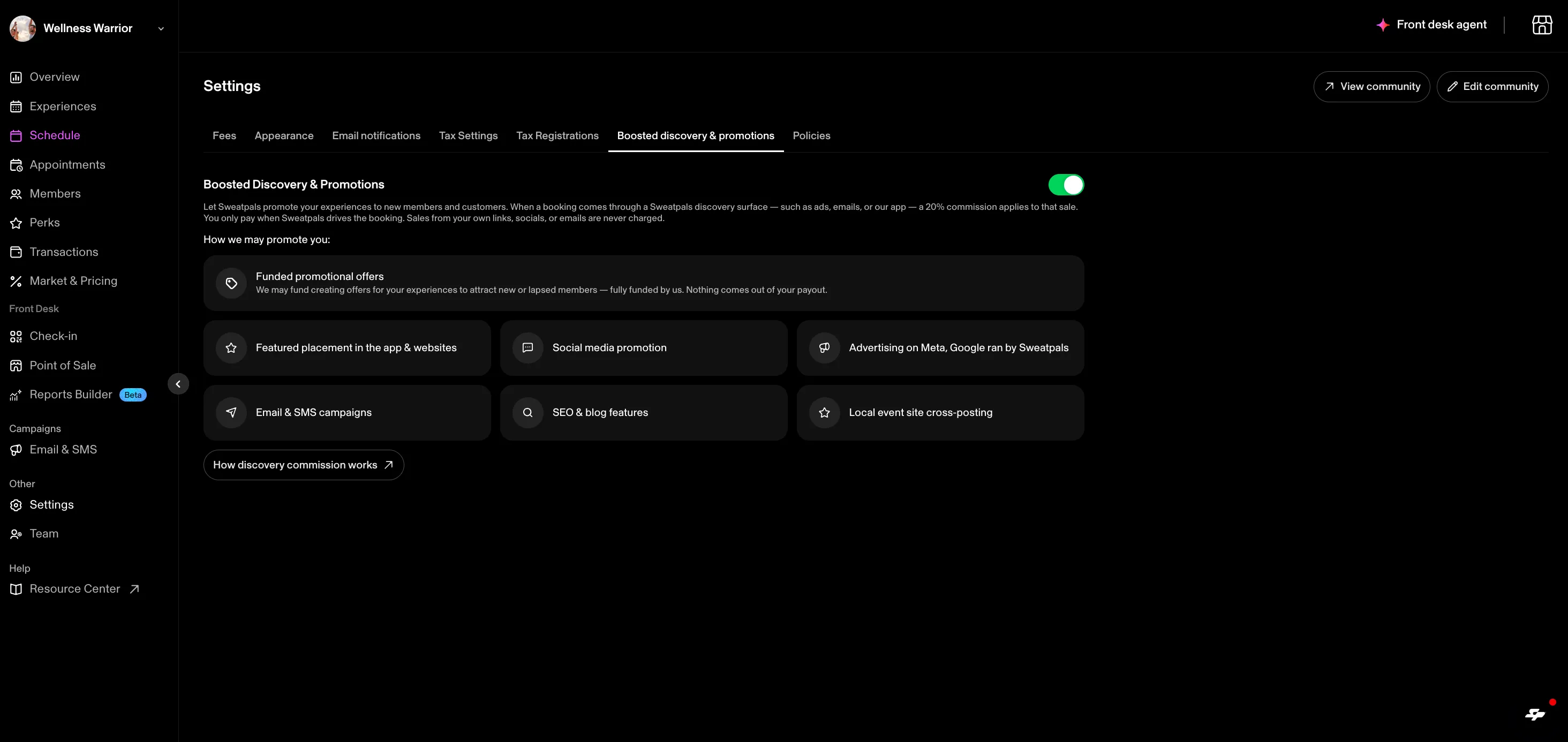
Task: Click the Transactions wallet icon
Action: point(16,252)
